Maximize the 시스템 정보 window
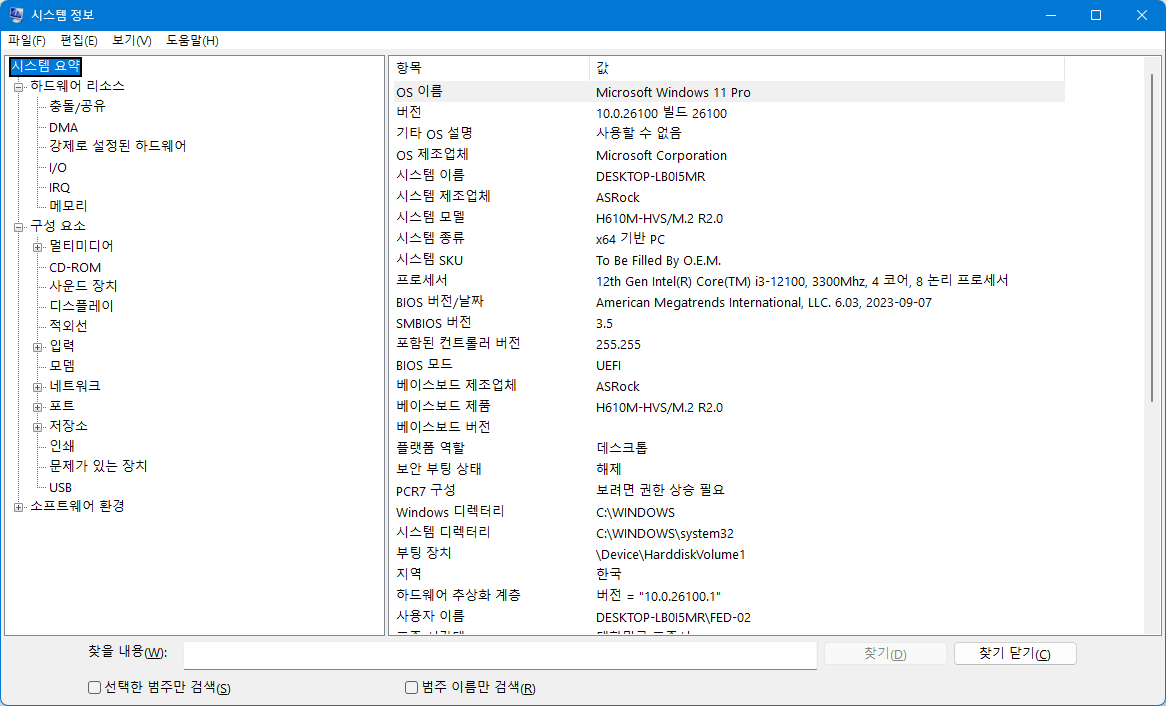The height and width of the screenshot is (706, 1166). 1095,15
